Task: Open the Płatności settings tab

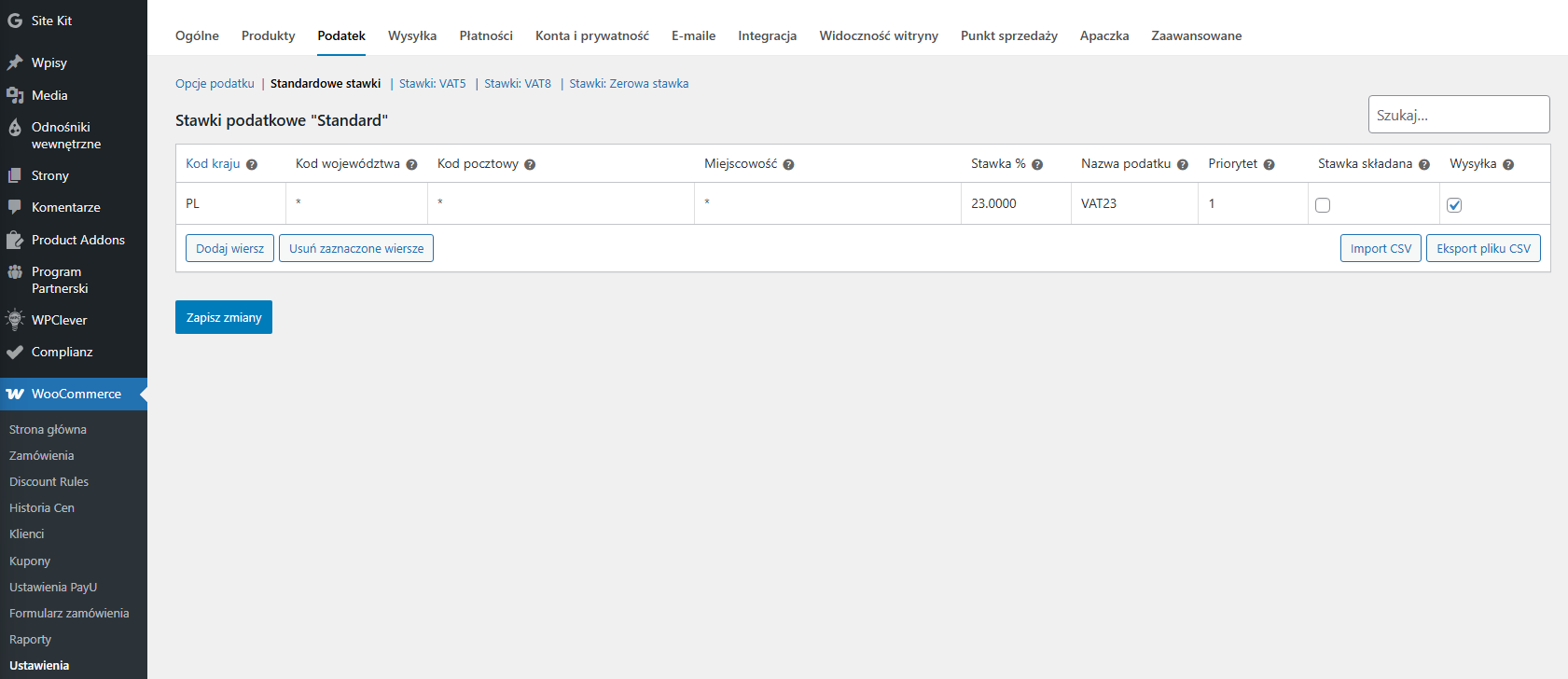Action: (x=486, y=35)
